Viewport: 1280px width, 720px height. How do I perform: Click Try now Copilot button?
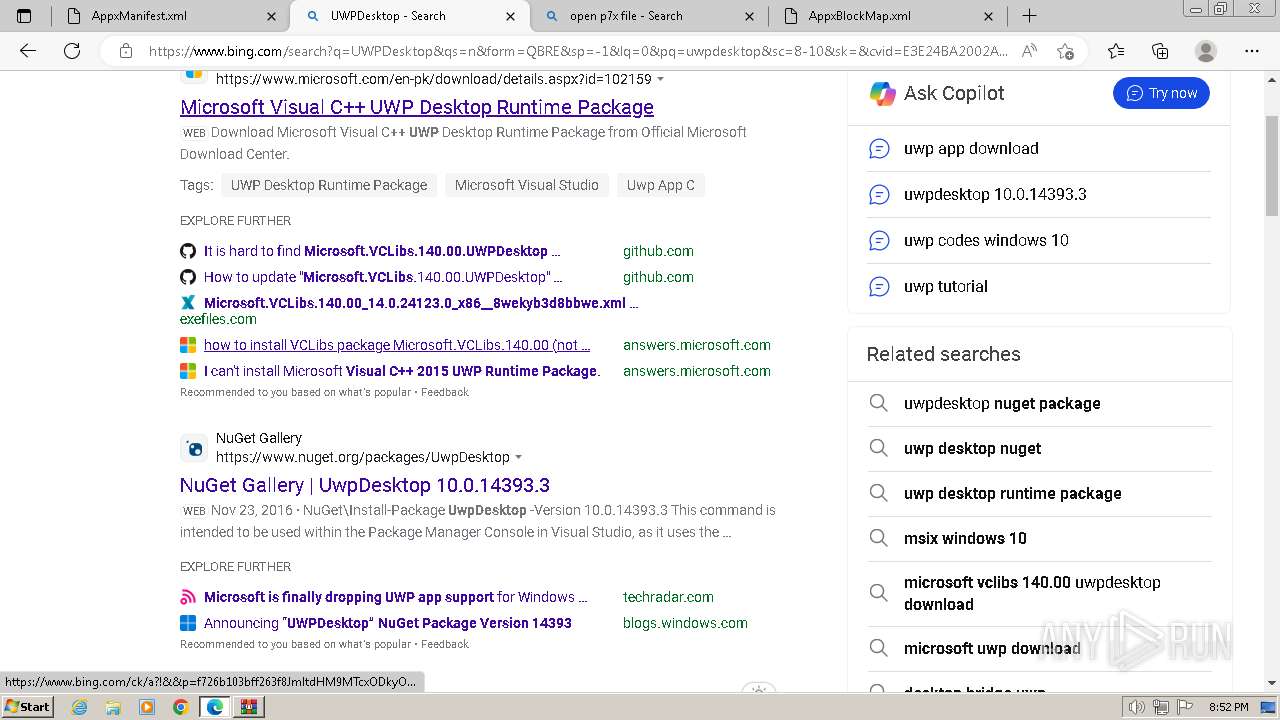coord(1161,93)
